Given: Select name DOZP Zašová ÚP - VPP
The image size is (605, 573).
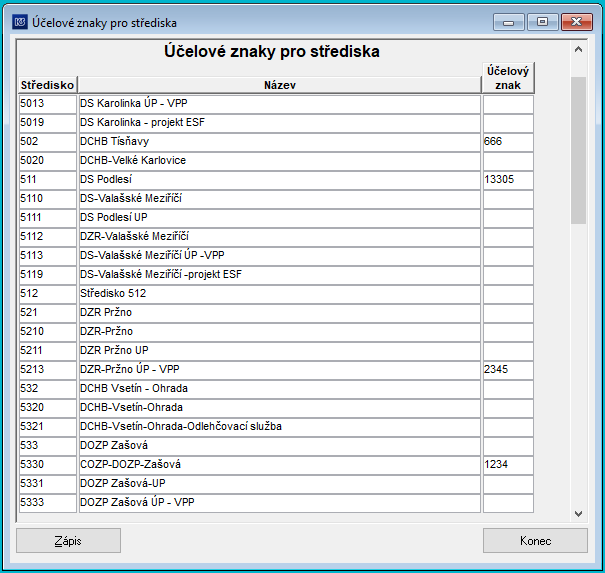Looking at the screenshot, I should point(280,503).
